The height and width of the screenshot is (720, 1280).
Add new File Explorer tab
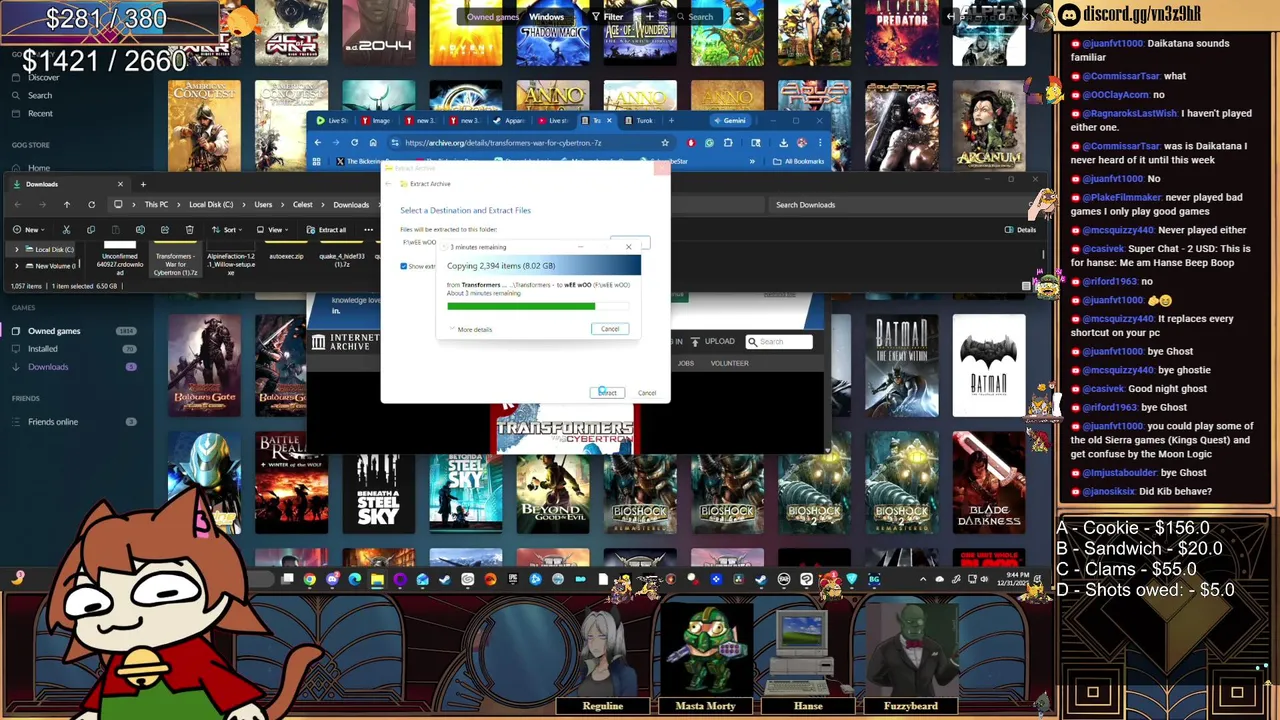143,184
